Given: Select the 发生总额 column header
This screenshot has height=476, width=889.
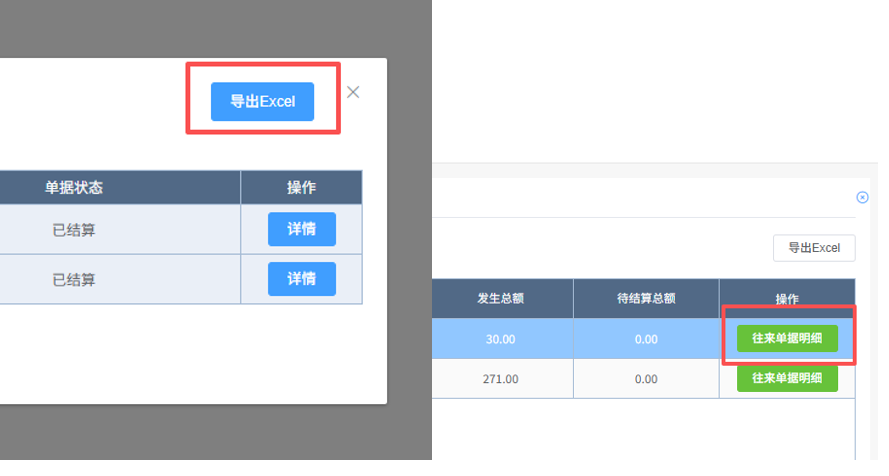Looking at the screenshot, I should click(502, 299).
